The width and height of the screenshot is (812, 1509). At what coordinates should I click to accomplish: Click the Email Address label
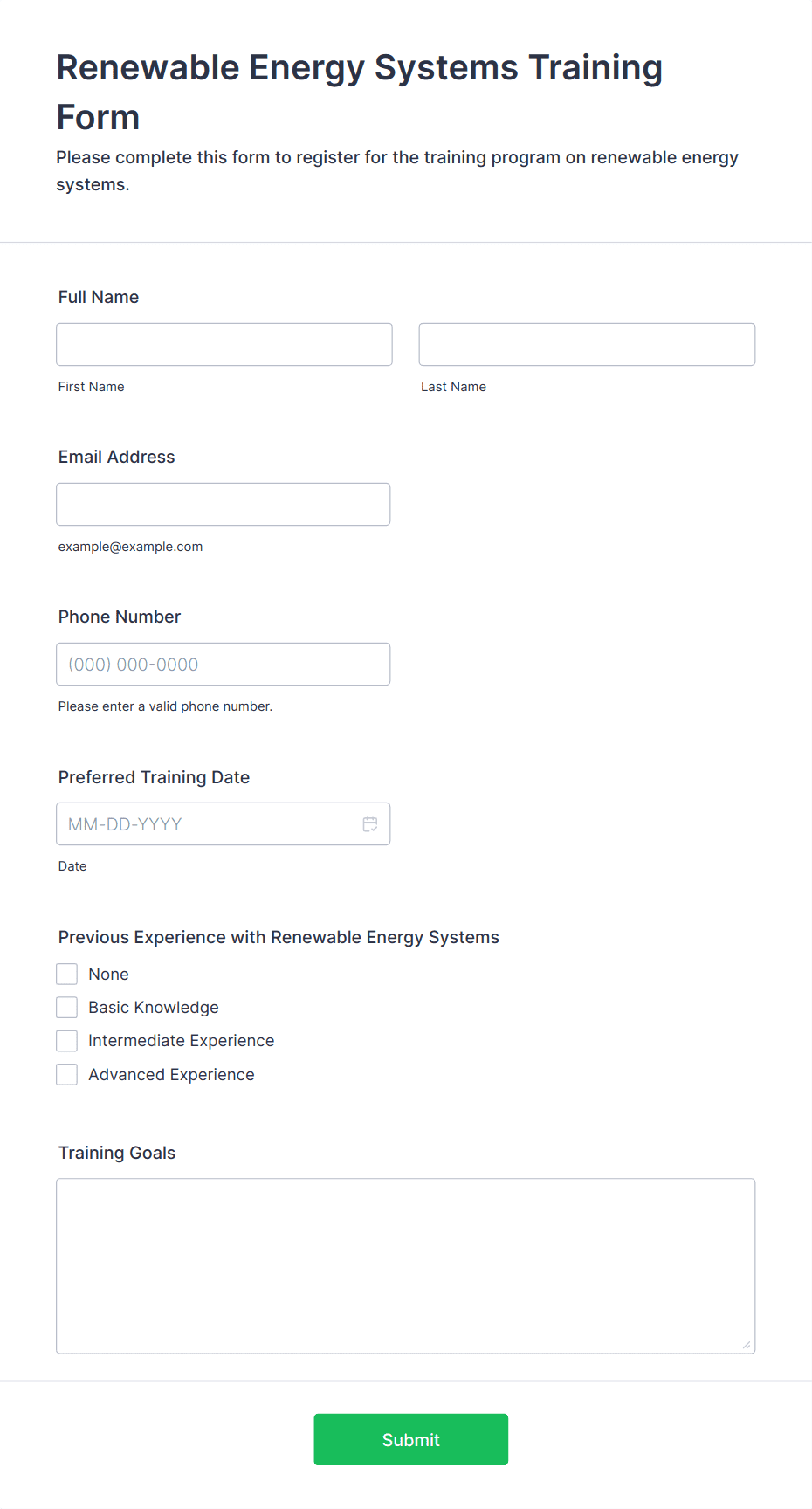click(116, 457)
